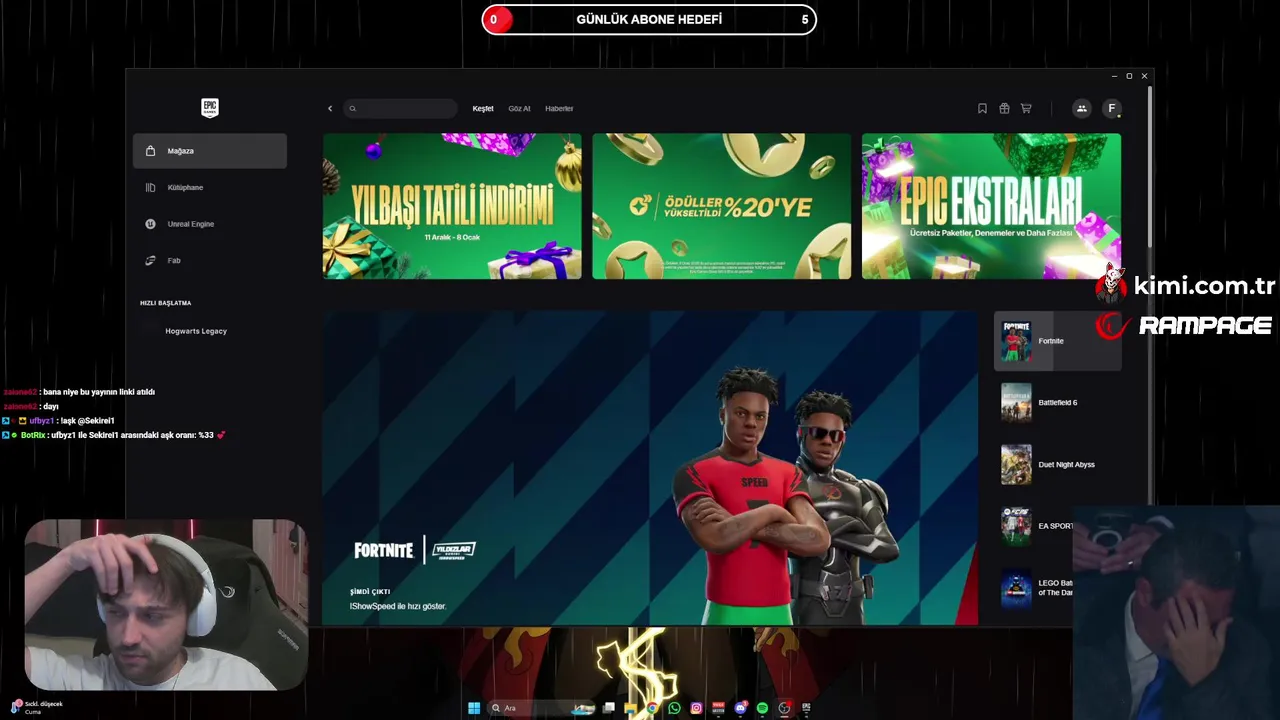Open the F profile avatar menu
The image size is (1280, 720).
[x=1111, y=108]
